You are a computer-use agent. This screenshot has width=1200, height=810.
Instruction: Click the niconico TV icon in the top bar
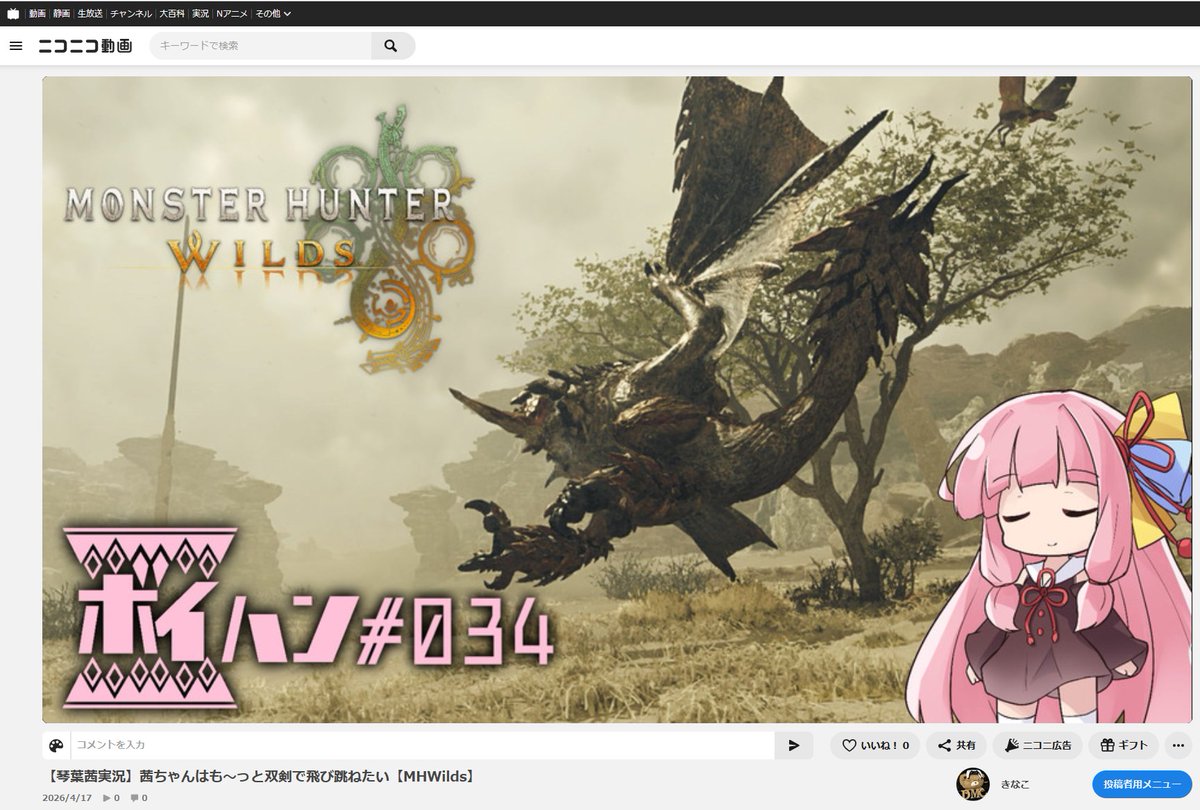pyautogui.click(x=13, y=14)
